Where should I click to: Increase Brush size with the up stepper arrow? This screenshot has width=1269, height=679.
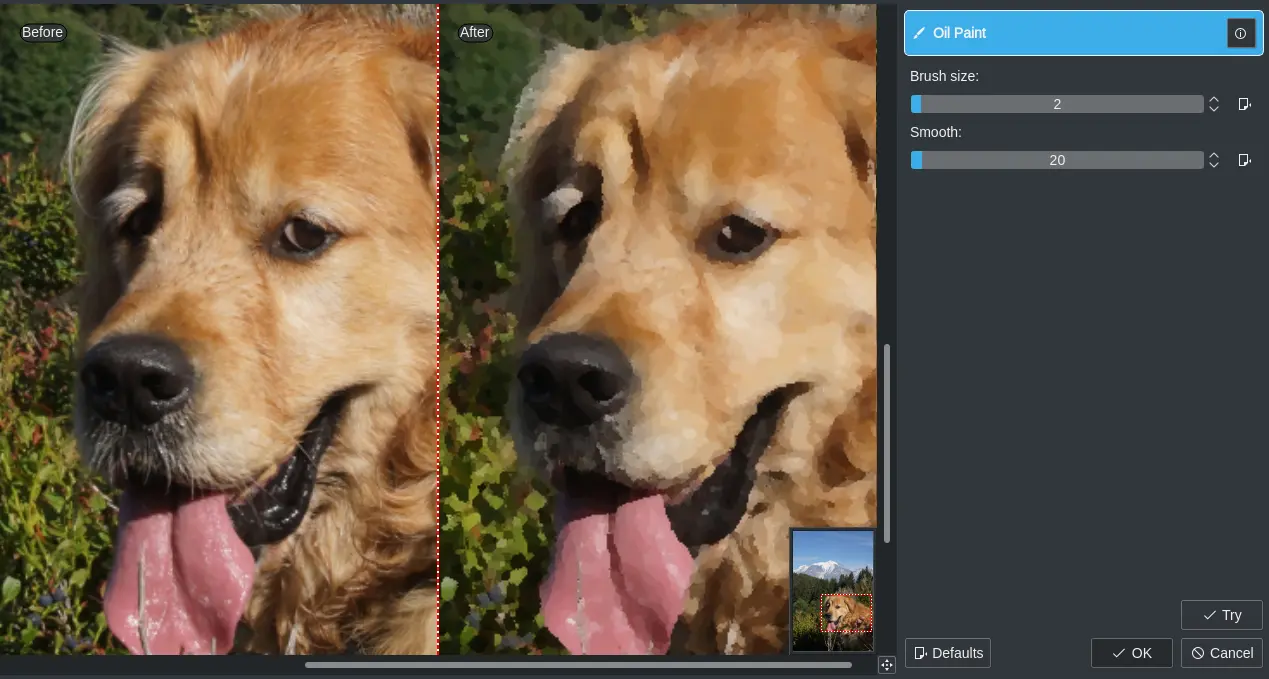pos(1213,98)
